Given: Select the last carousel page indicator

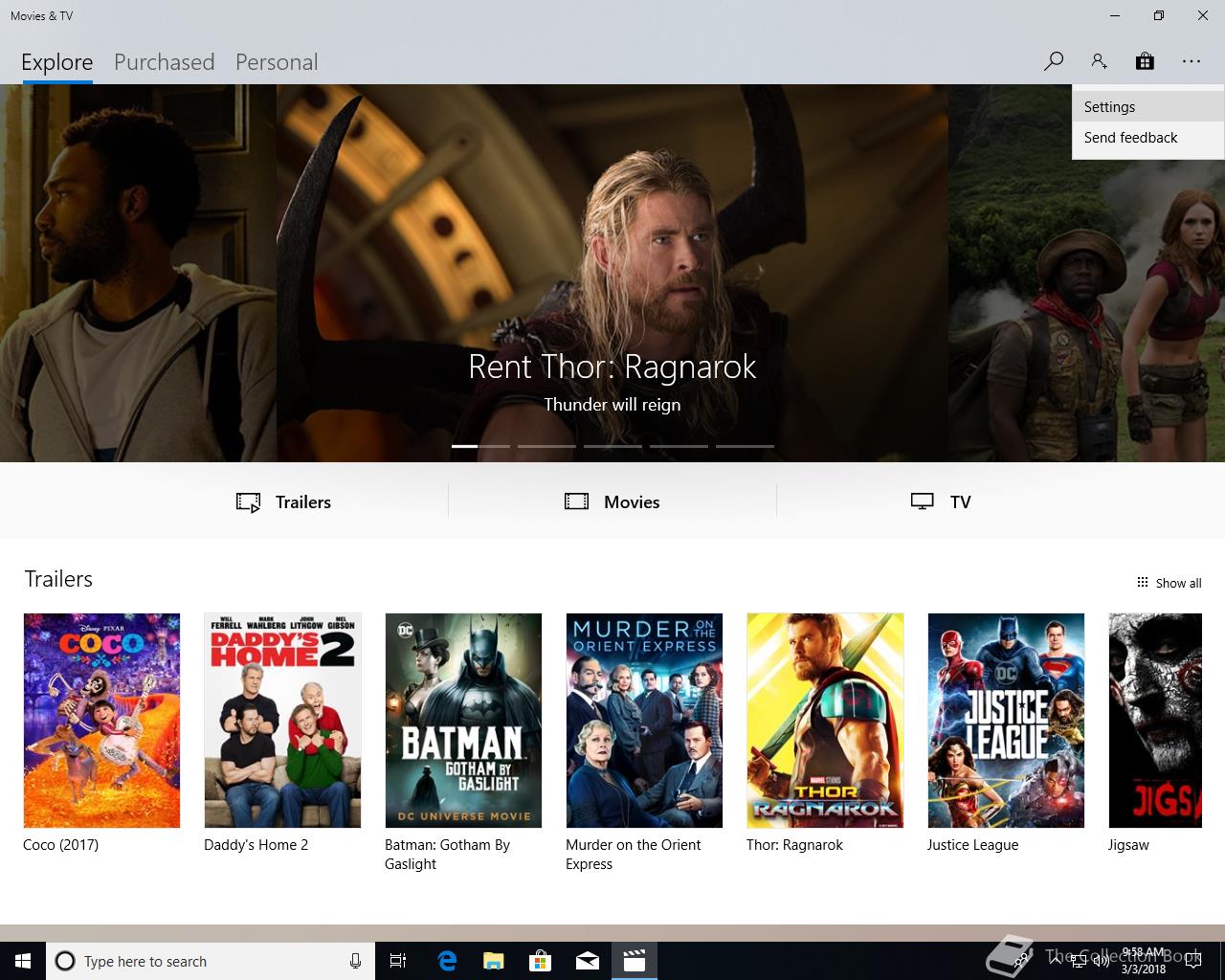Looking at the screenshot, I should 745,446.
